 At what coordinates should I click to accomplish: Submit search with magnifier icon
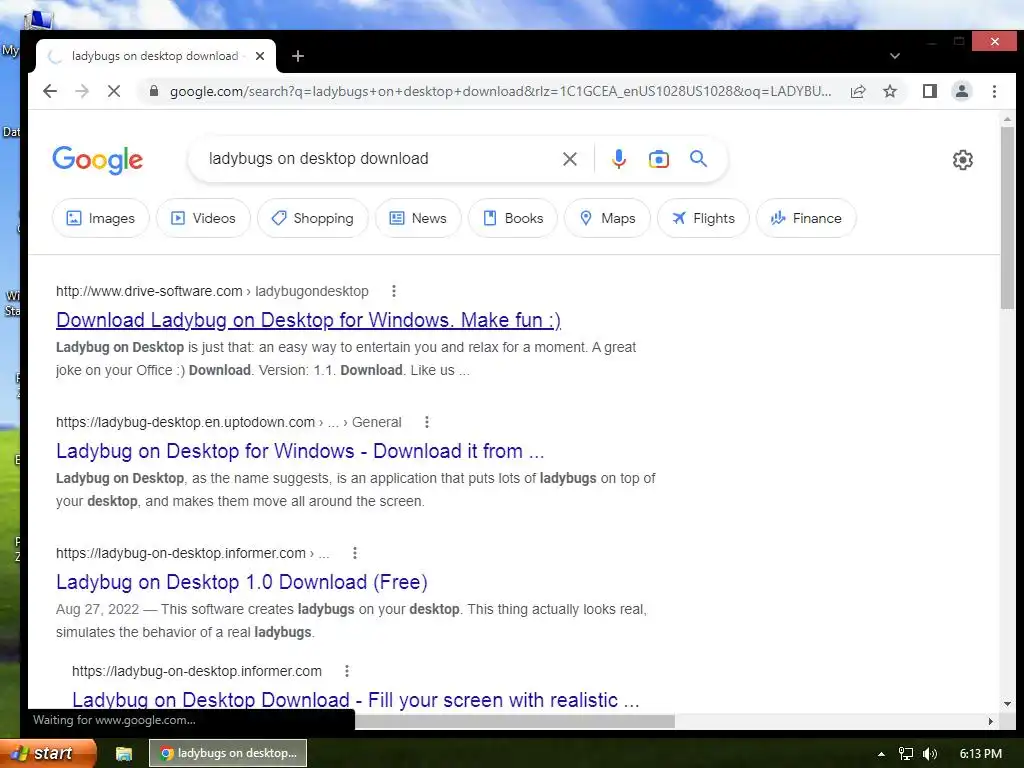698,158
